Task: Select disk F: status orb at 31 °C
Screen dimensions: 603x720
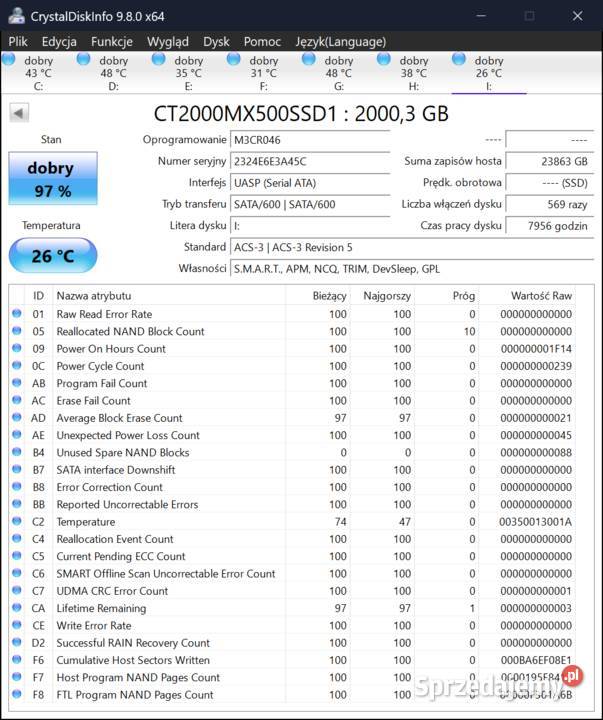Action: click(x=234, y=59)
